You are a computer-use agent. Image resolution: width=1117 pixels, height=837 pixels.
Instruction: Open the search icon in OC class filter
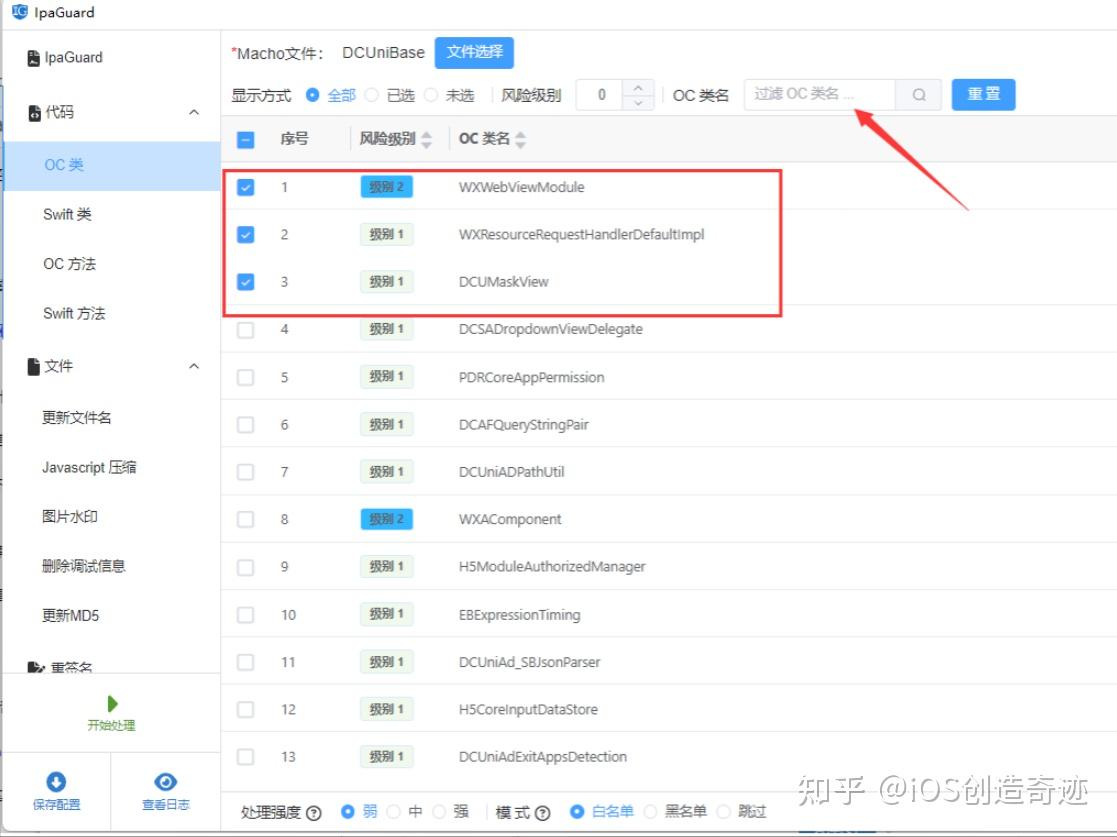(918, 94)
